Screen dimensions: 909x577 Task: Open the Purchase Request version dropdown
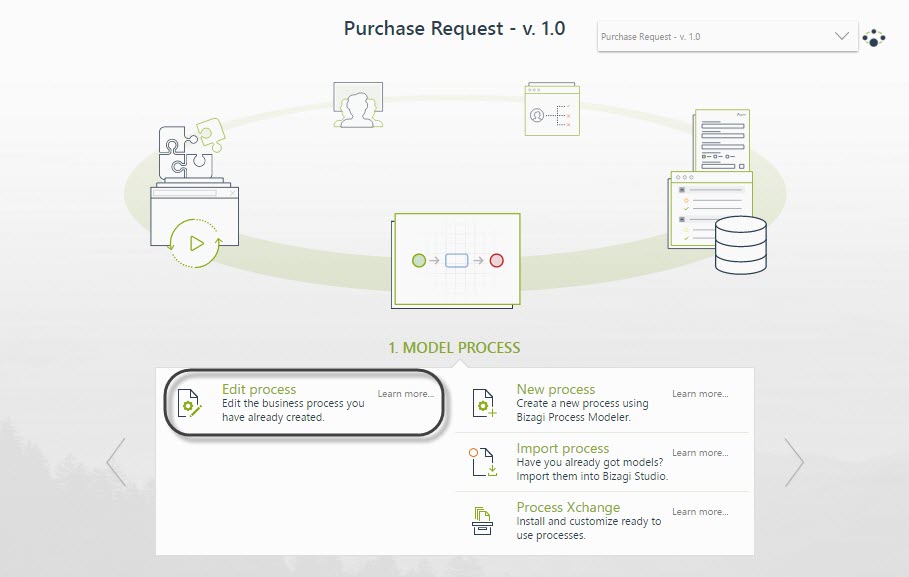click(727, 37)
